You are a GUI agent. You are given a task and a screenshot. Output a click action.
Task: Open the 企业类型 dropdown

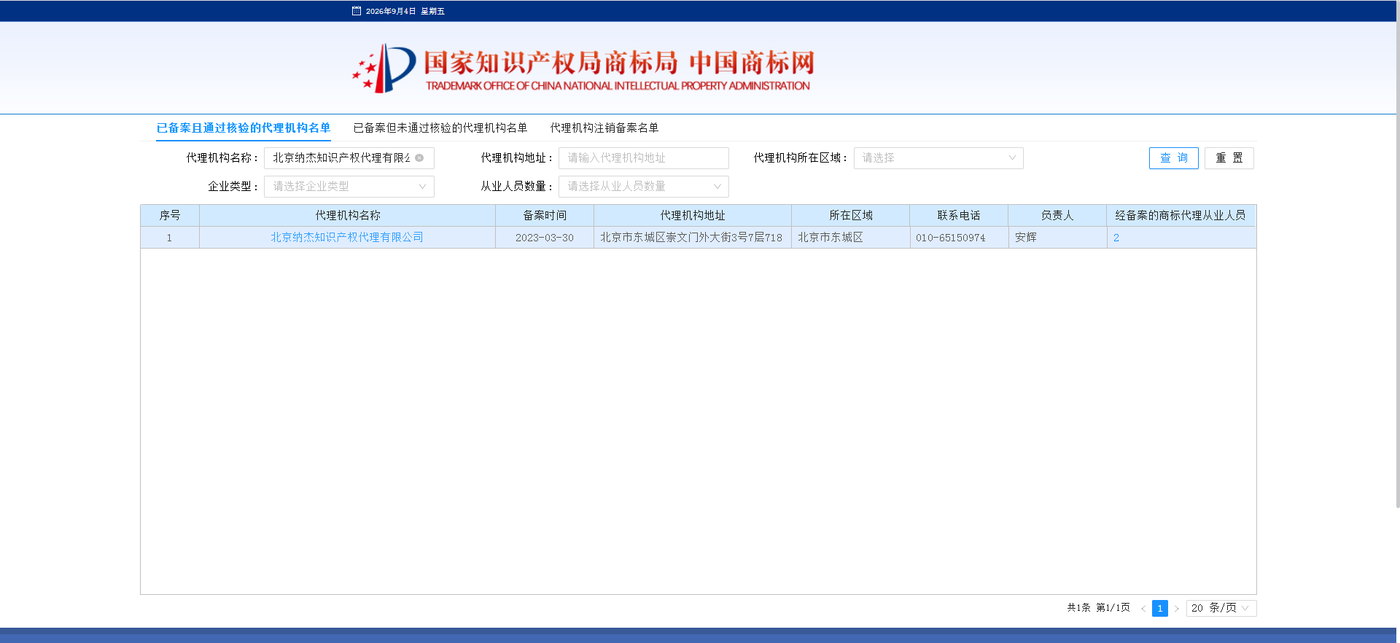click(349, 186)
